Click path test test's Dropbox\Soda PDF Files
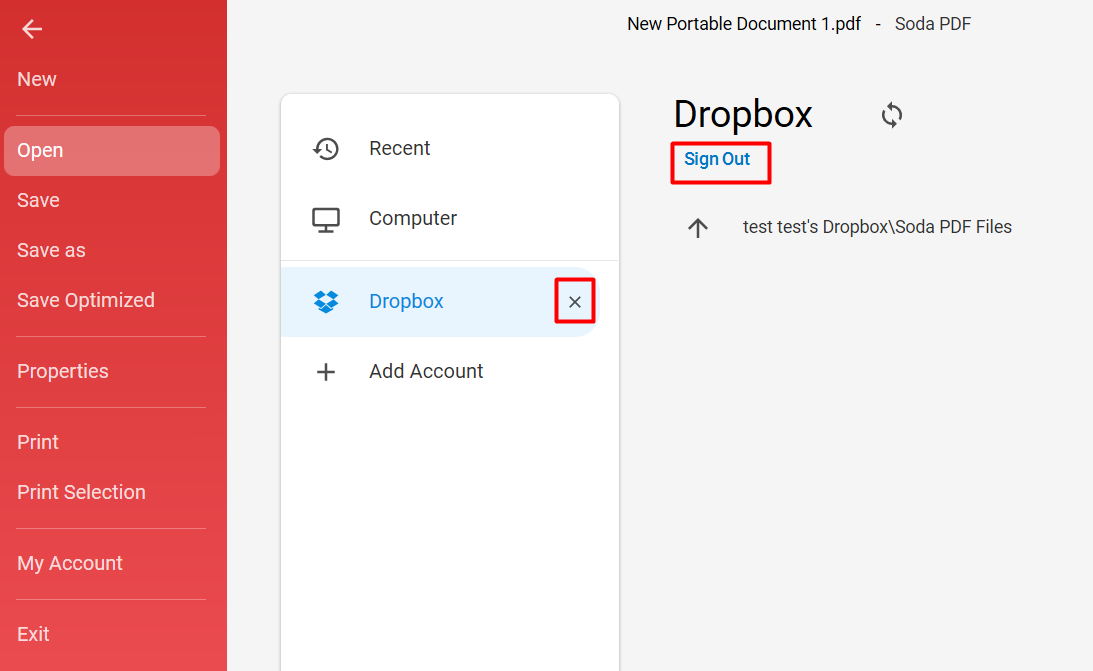The width and height of the screenshot is (1093, 671). pos(877,227)
